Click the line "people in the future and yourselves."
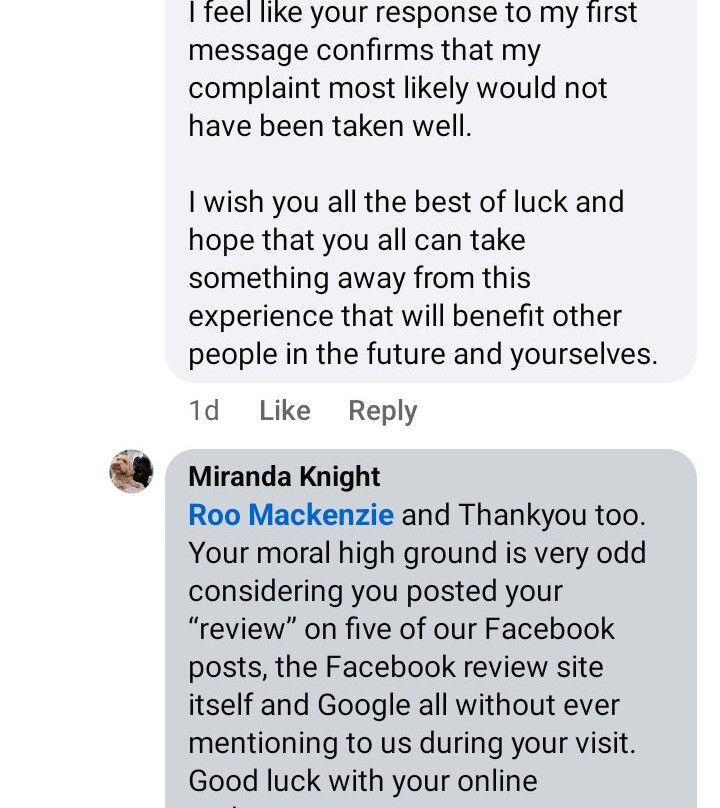The width and height of the screenshot is (720, 808). tap(423, 355)
